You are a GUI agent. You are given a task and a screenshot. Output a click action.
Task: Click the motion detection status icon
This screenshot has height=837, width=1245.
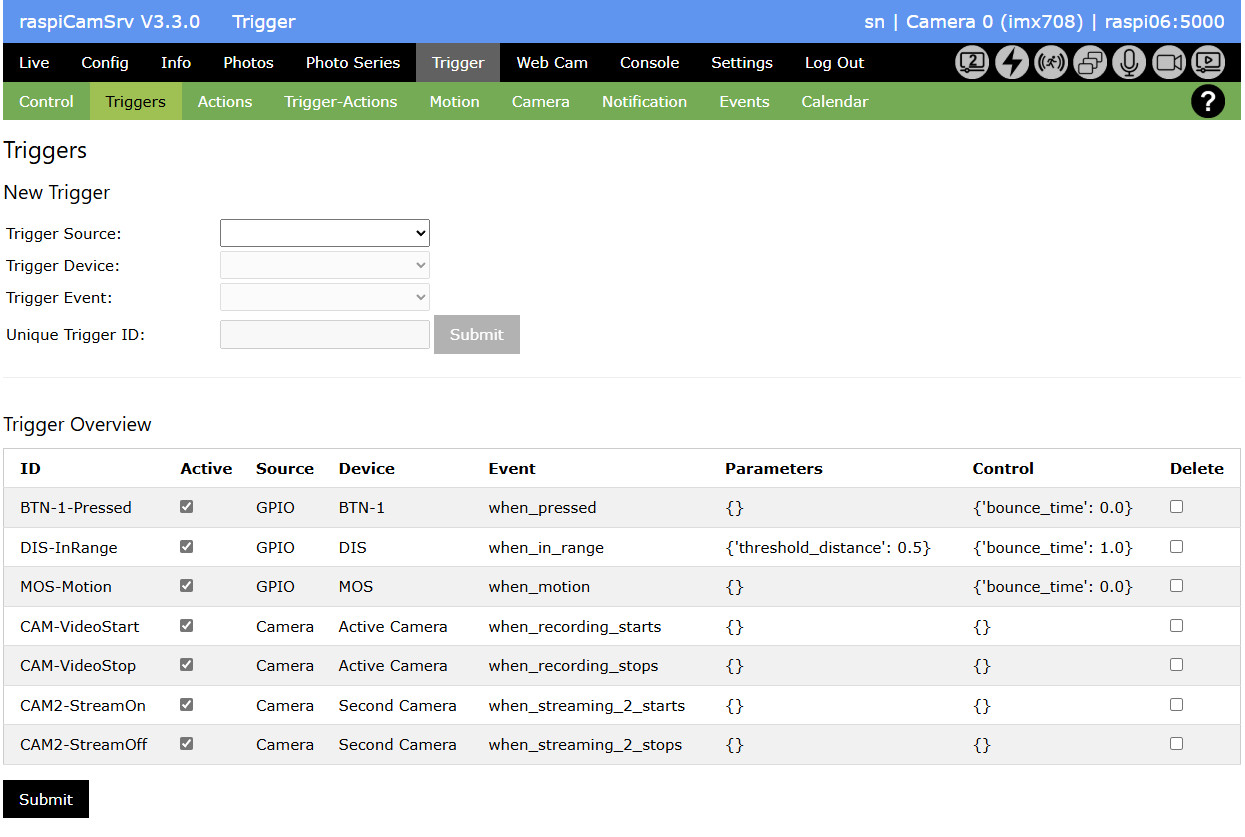click(x=1051, y=63)
